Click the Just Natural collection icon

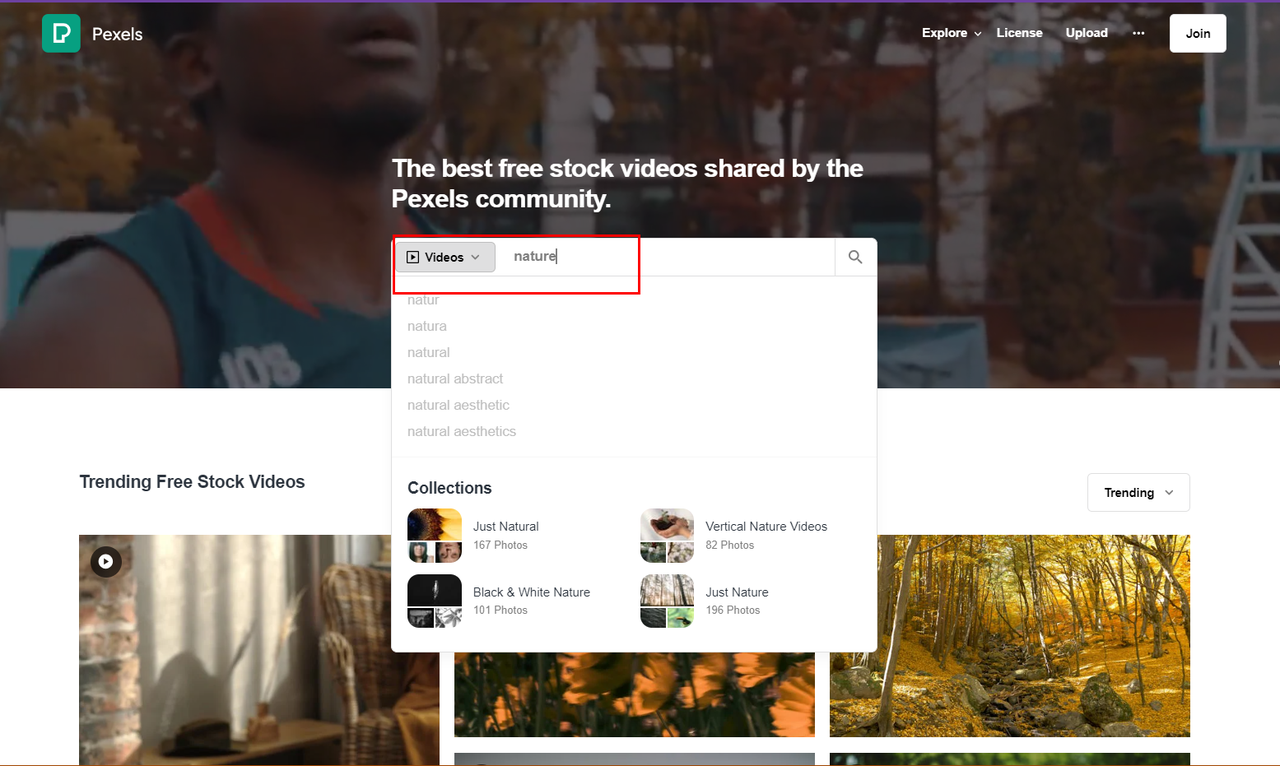tap(434, 535)
